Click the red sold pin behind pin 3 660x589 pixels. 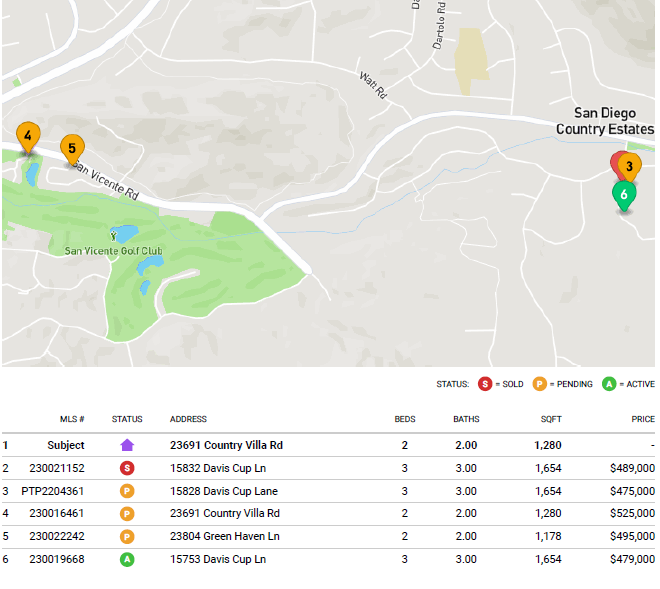[615, 165]
